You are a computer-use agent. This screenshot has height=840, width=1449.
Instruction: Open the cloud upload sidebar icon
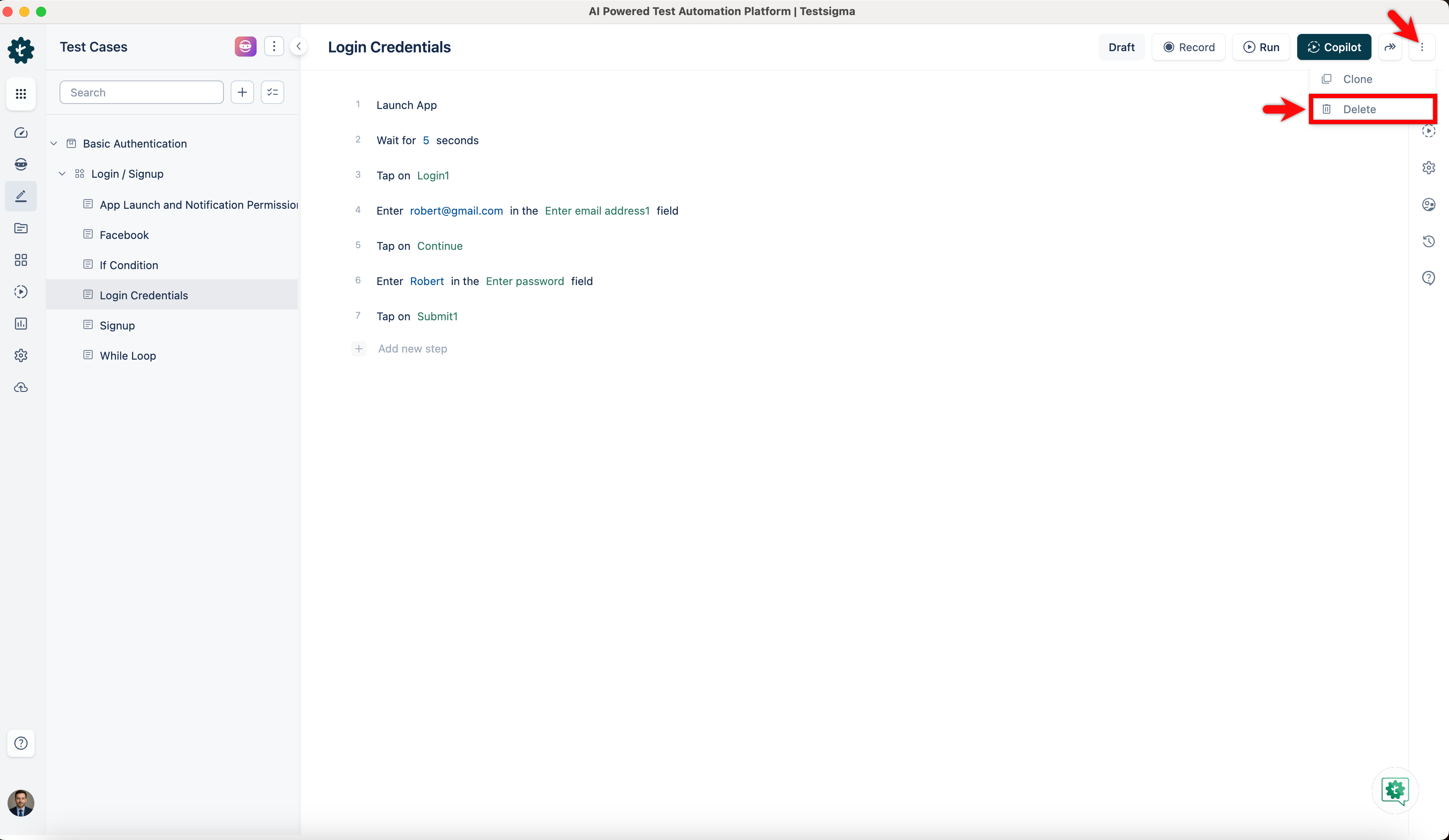coord(21,388)
